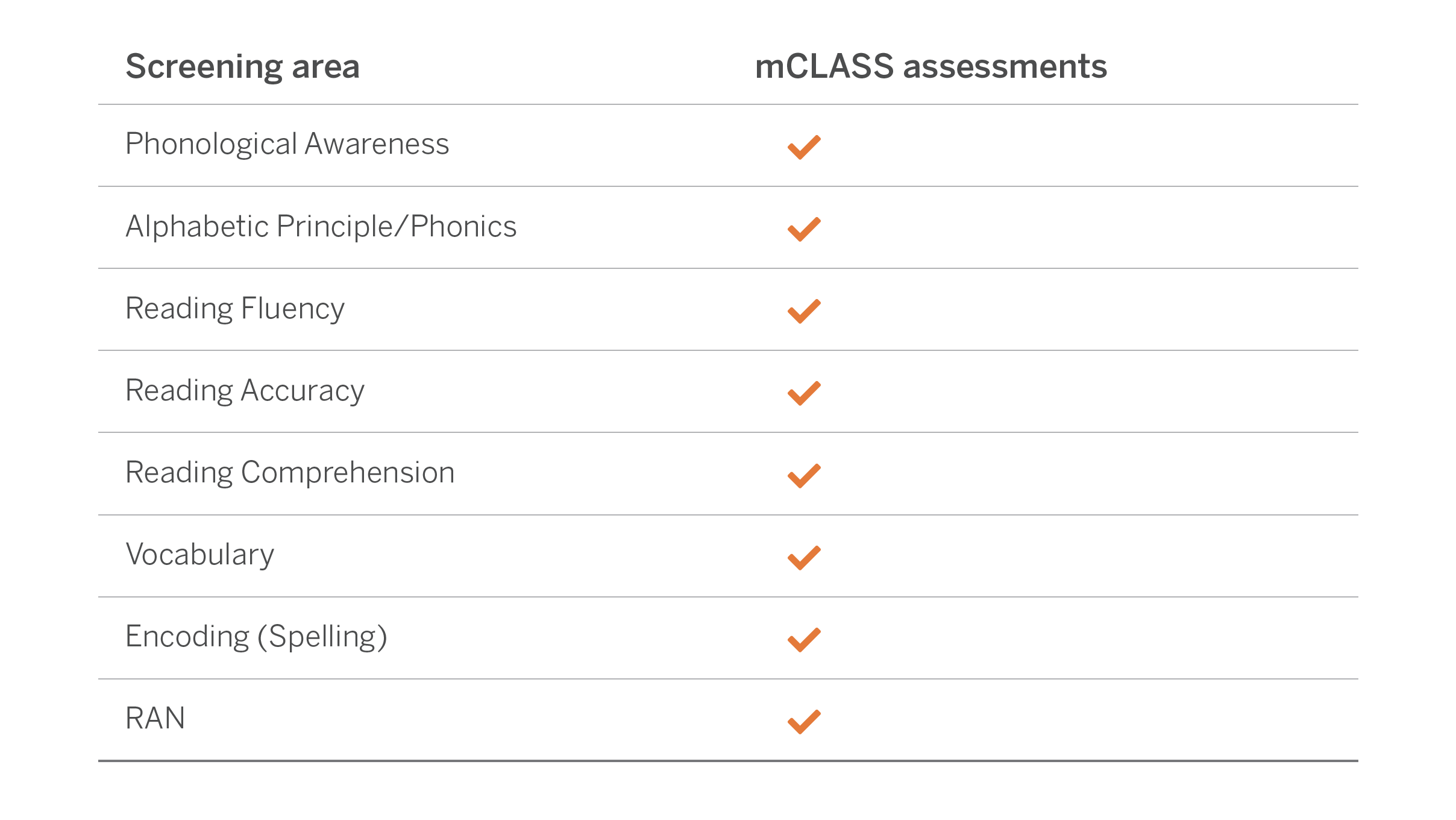Click the word mCLASS in header
Viewport: 1456px width, 820px height.
coord(824,66)
